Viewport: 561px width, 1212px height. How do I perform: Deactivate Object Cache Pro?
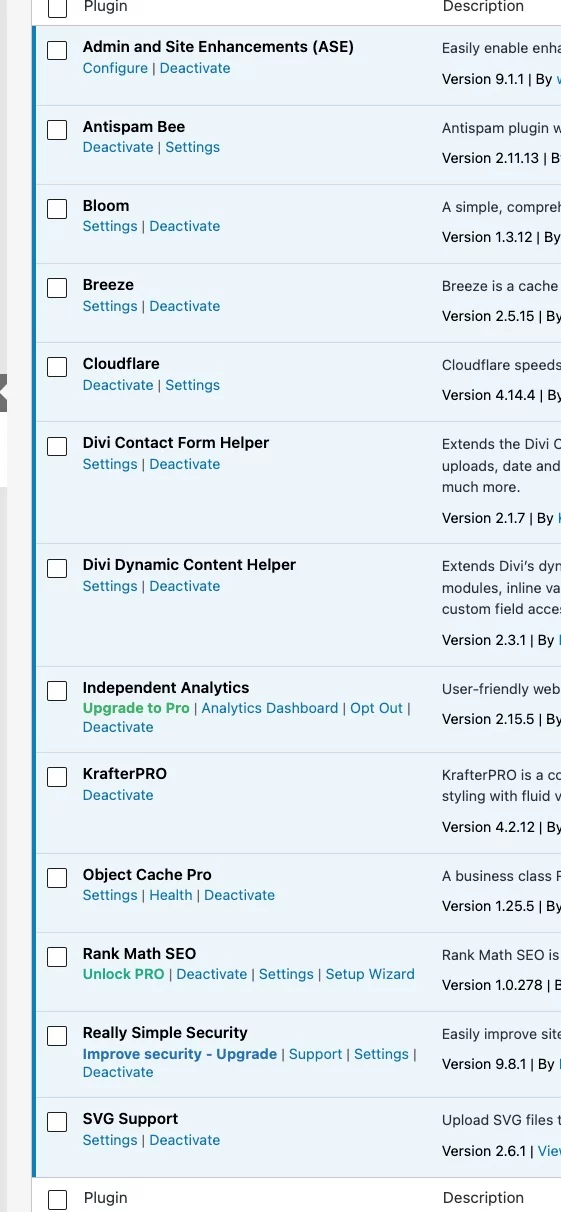point(240,895)
